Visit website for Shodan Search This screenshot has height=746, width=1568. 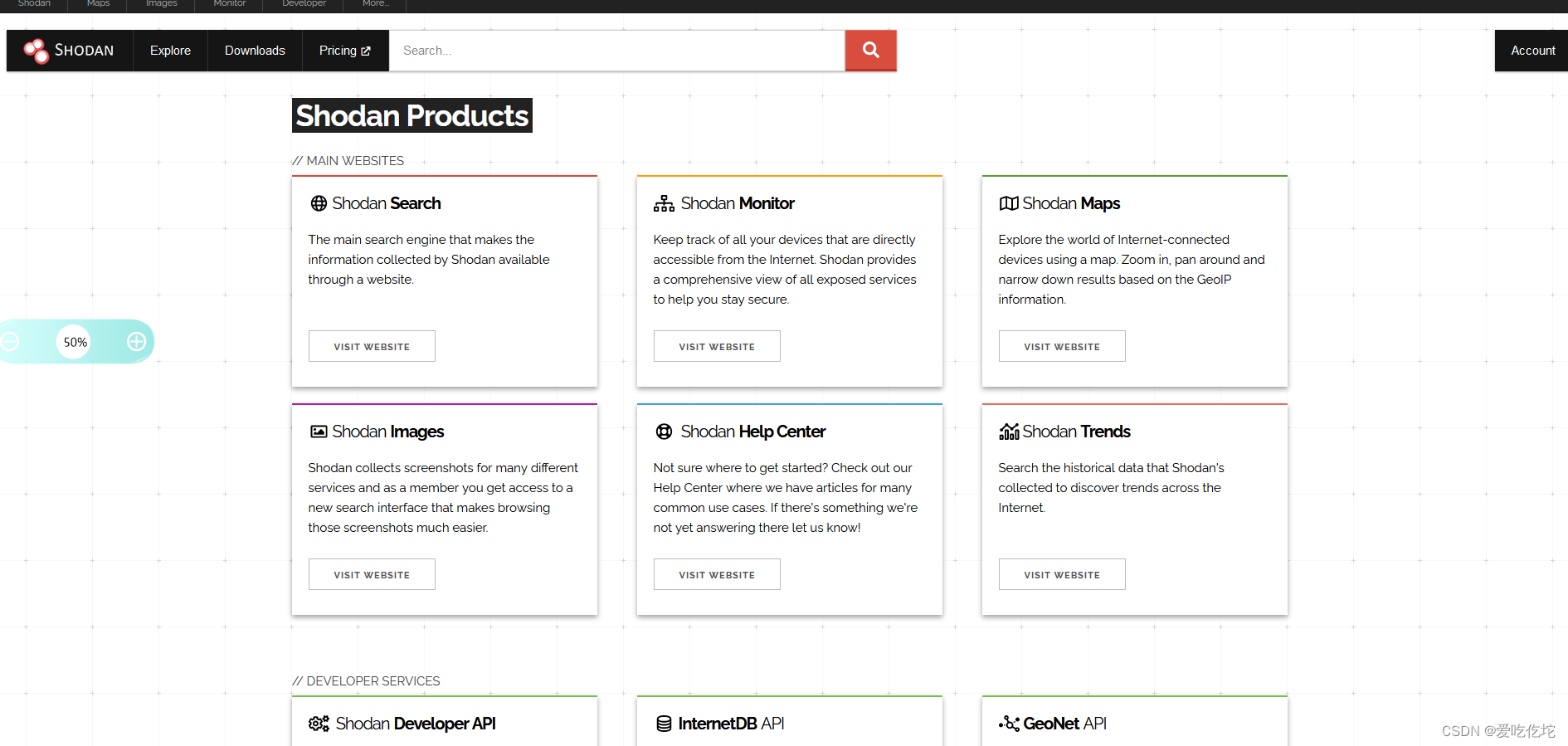(372, 346)
